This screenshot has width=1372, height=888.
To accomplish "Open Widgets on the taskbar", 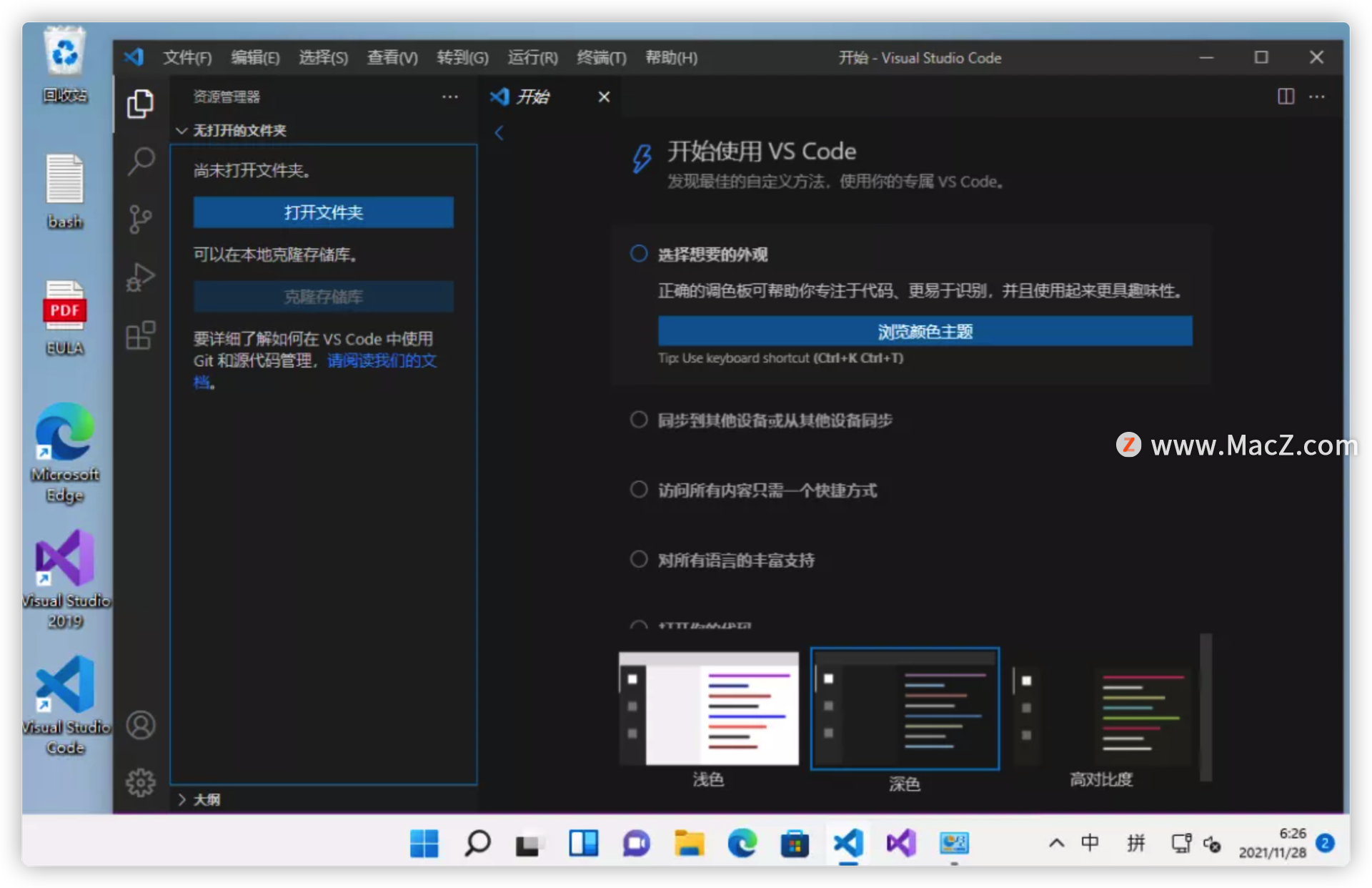I will pos(583,844).
